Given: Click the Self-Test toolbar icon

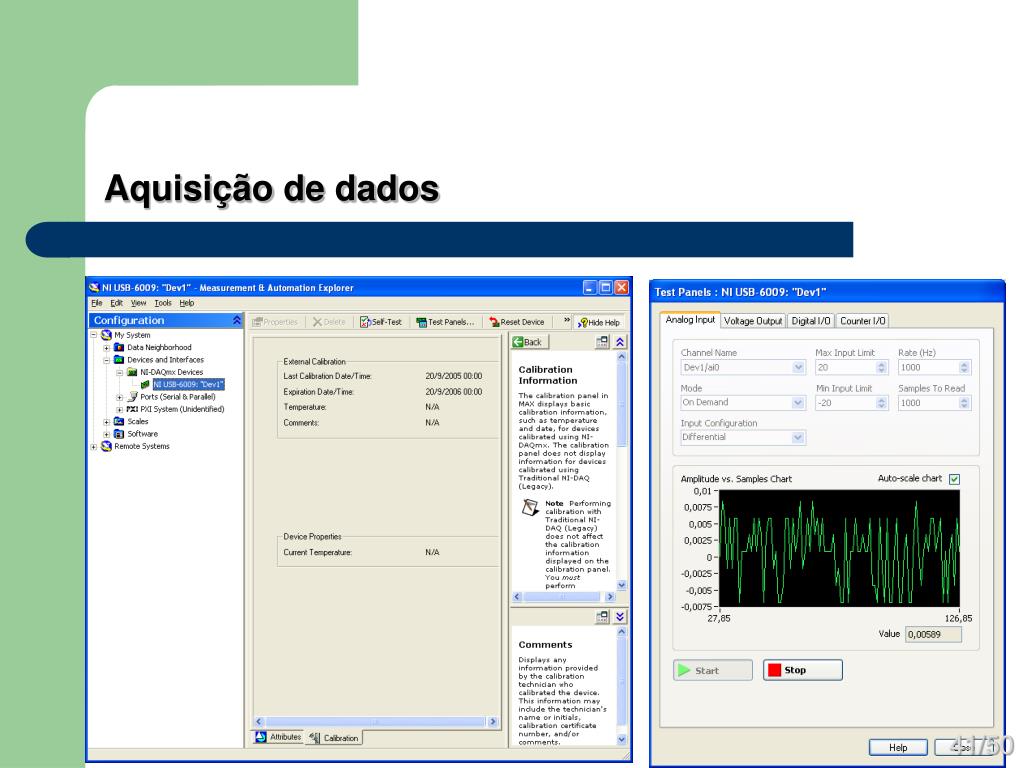Looking at the screenshot, I should 381,322.
